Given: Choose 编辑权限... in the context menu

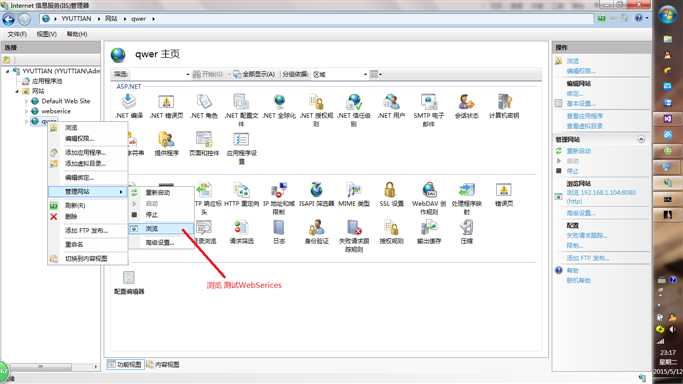Looking at the screenshot, I should point(88,138).
